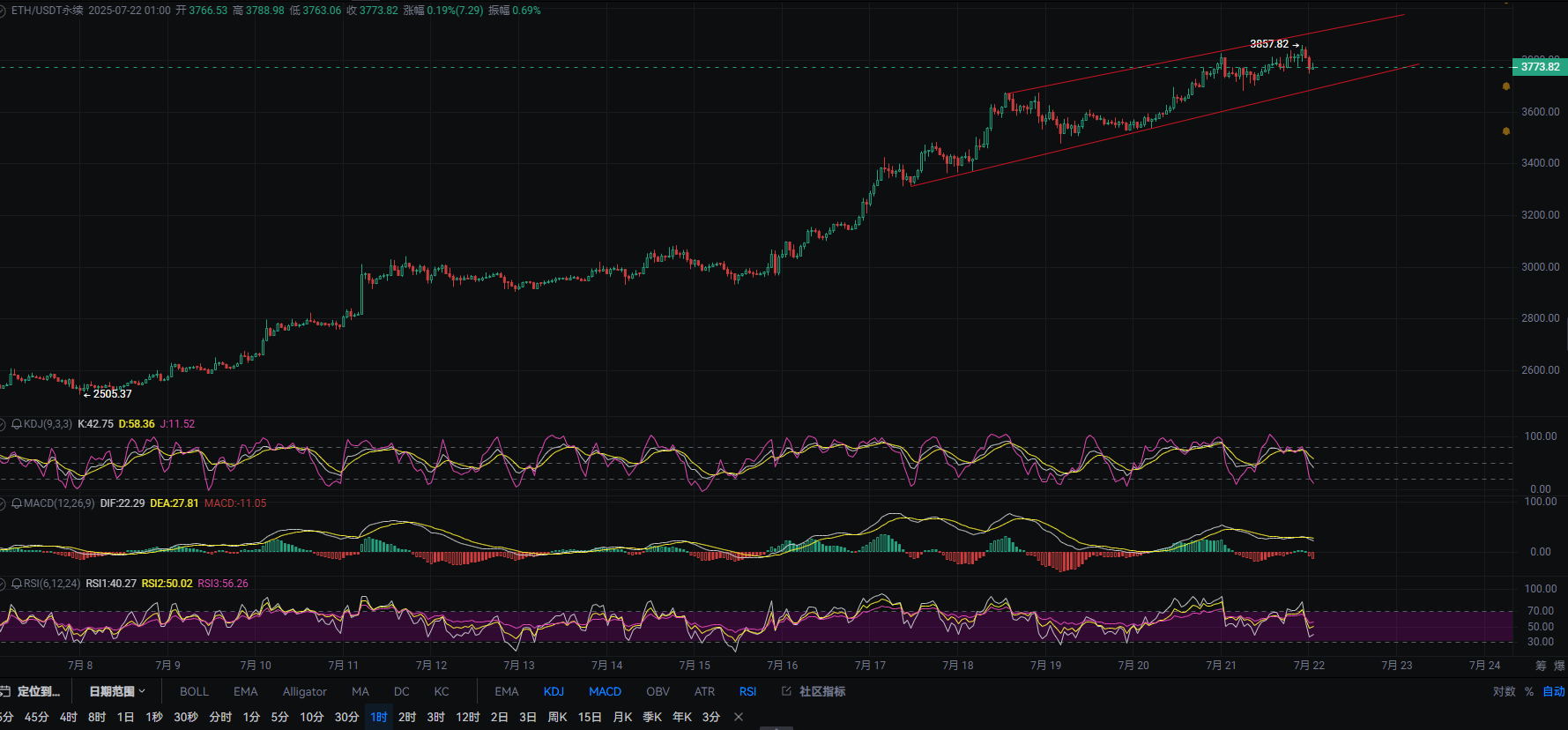Select the 分时 time-share interval

pyautogui.click(x=220, y=717)
